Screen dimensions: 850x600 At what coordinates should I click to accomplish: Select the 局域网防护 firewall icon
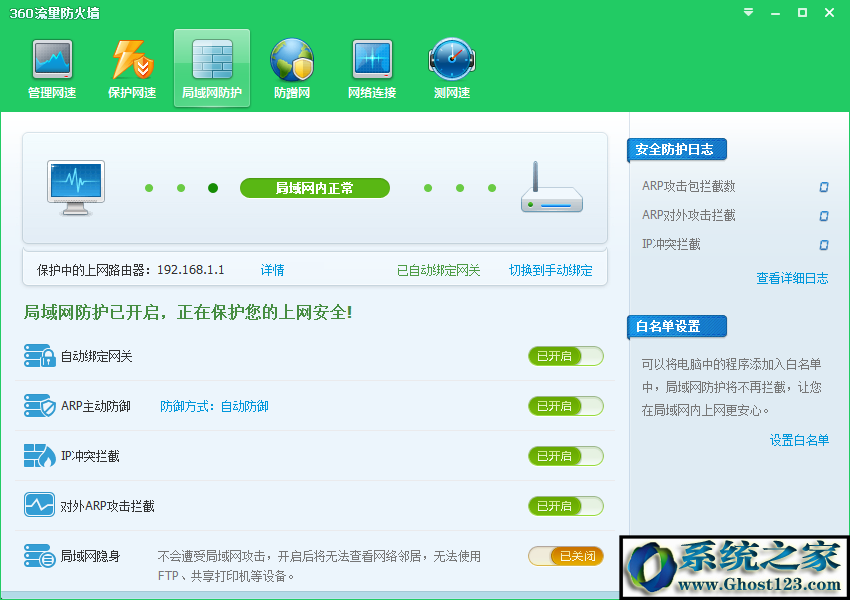pyautogui.click(x=212, y=59)
